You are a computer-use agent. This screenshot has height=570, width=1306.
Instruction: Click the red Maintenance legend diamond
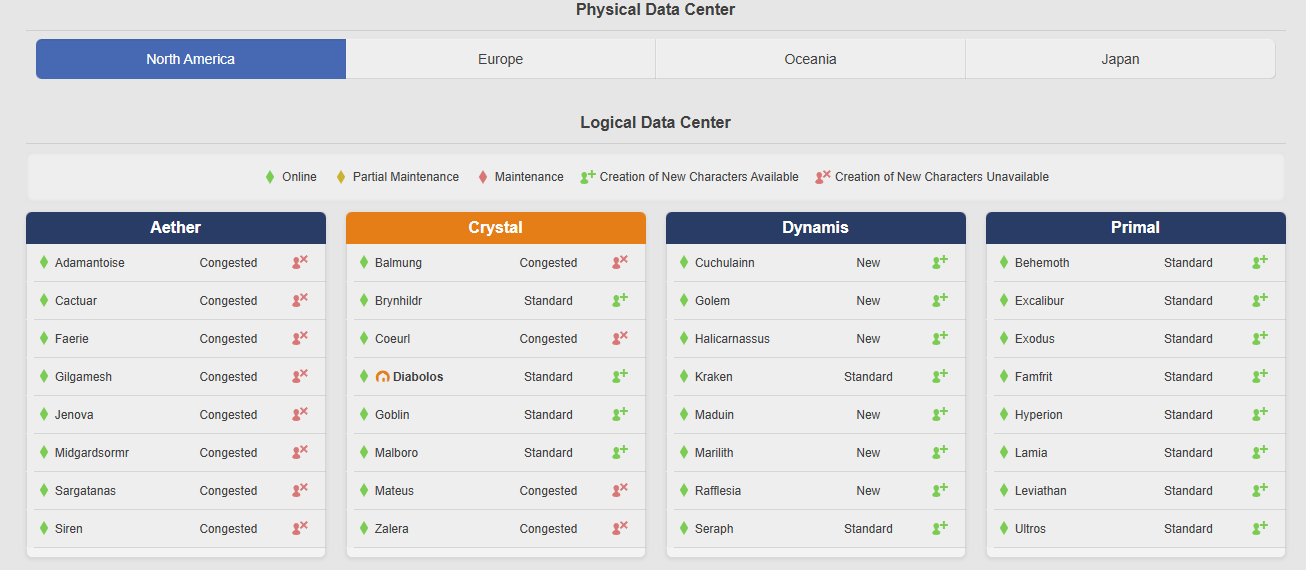[x=483, y=177]
